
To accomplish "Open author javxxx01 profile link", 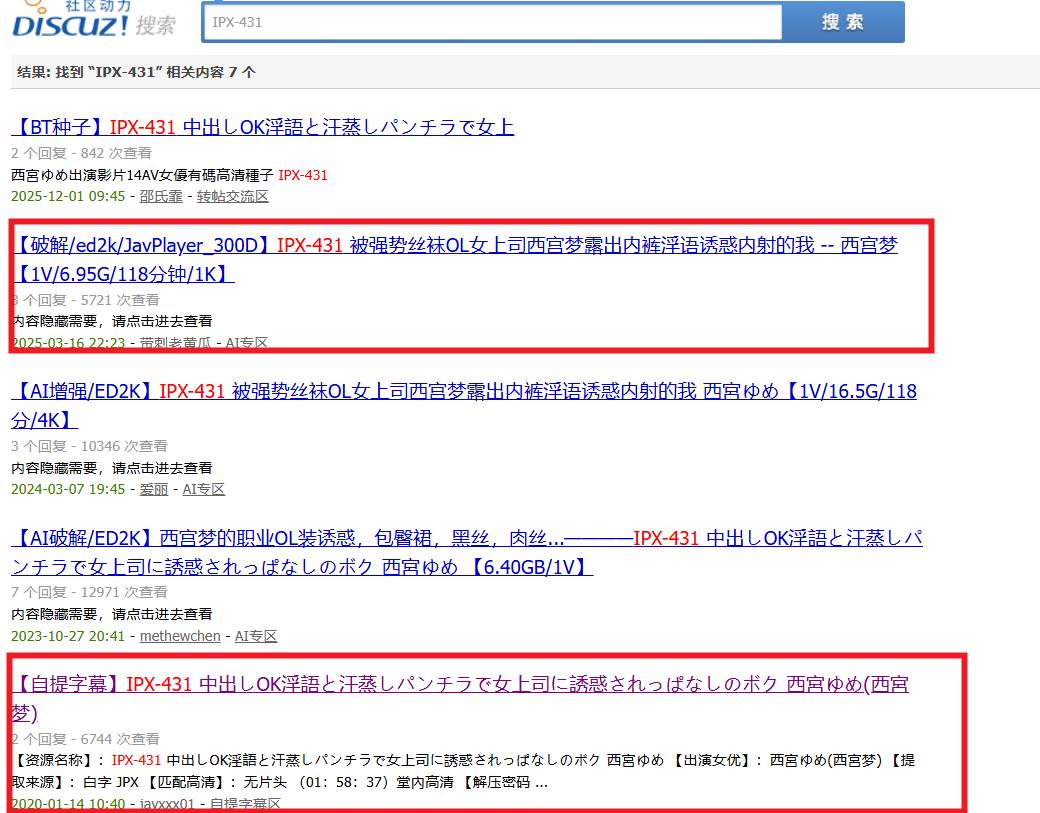I will point(167,804).
